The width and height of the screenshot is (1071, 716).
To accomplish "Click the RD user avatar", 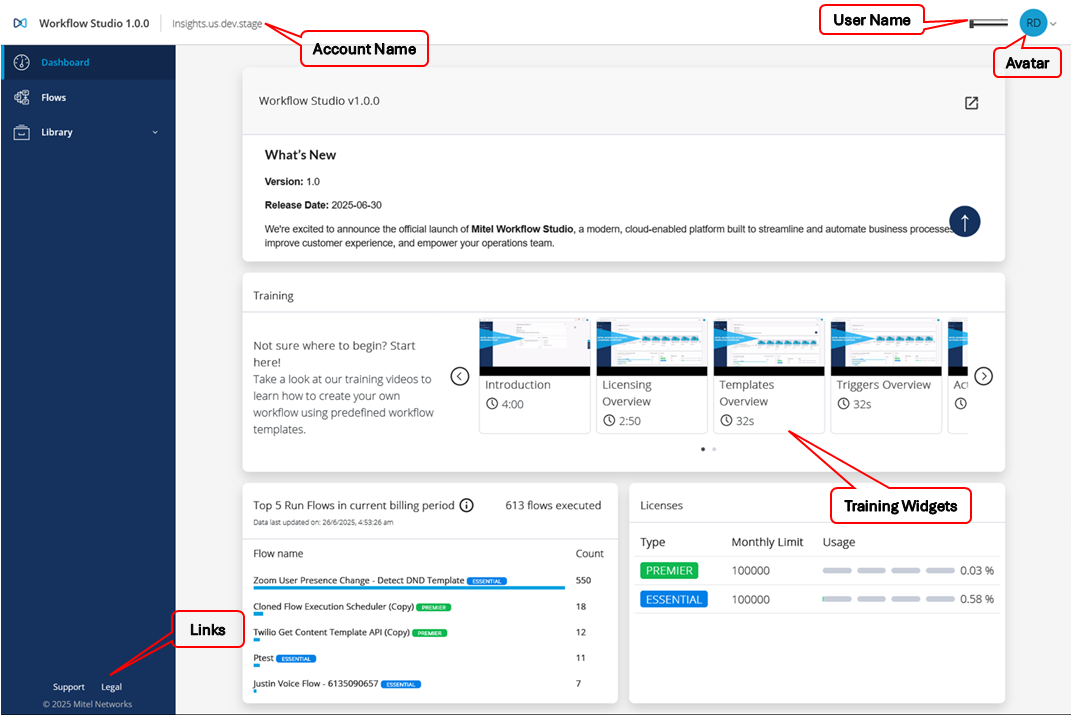I will click(x=1033, y=23).
